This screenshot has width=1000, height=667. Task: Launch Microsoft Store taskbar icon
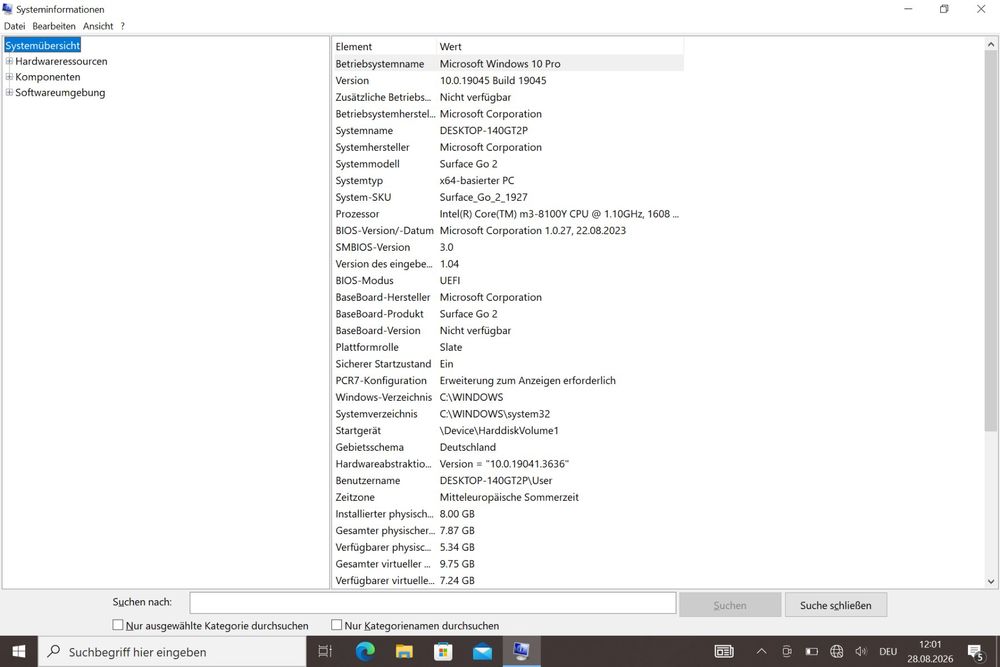tap(443, 651)
